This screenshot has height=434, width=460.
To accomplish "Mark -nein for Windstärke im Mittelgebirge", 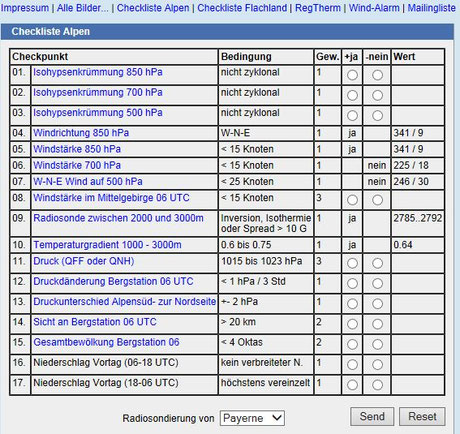I will 377,200.
